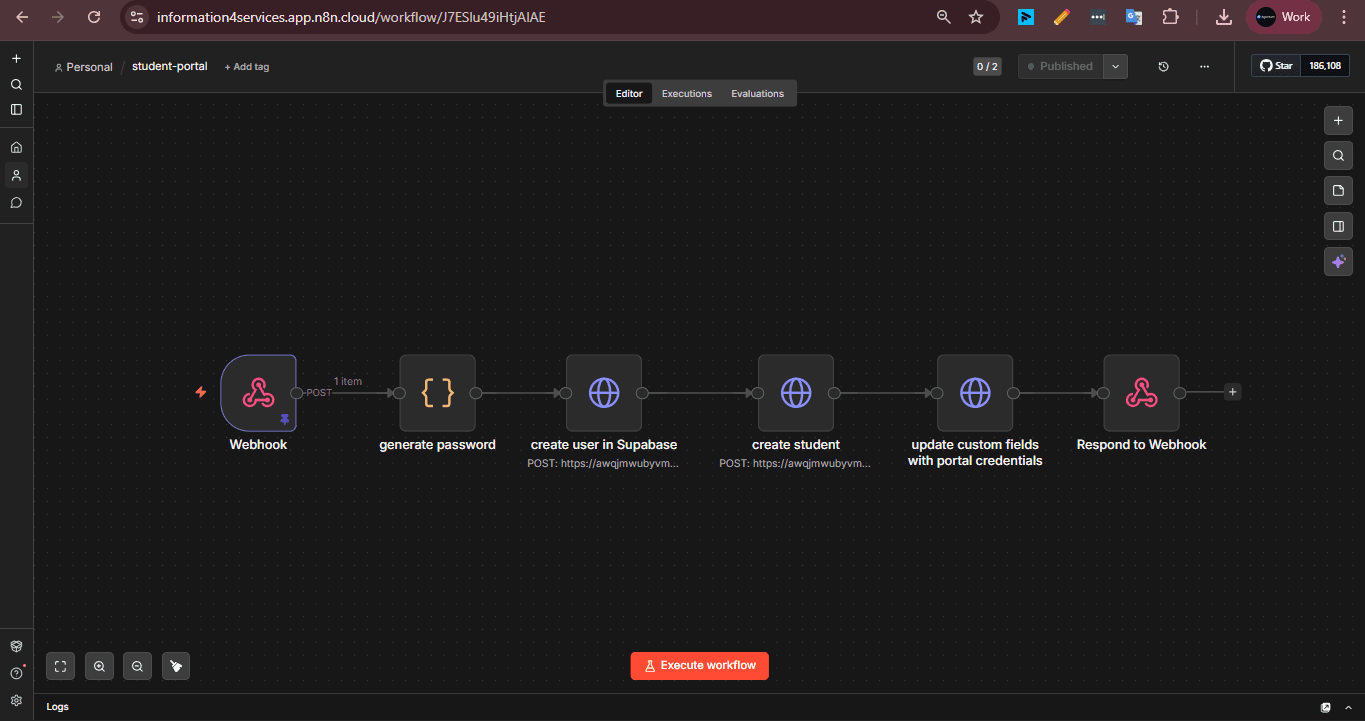Add node after Respond to Webhook
The height and width of the screenshot is (721, 1365).
coord(1232,392)
